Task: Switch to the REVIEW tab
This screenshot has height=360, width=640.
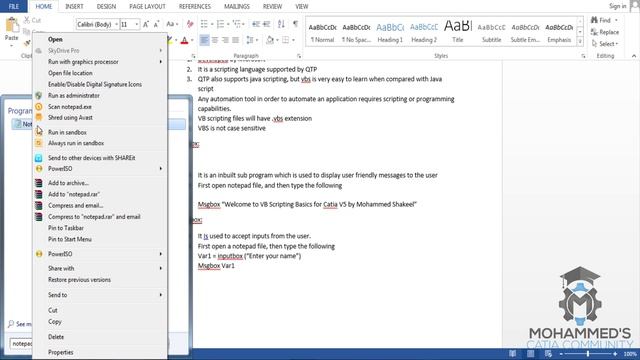Action: click(x=272, y=7)
